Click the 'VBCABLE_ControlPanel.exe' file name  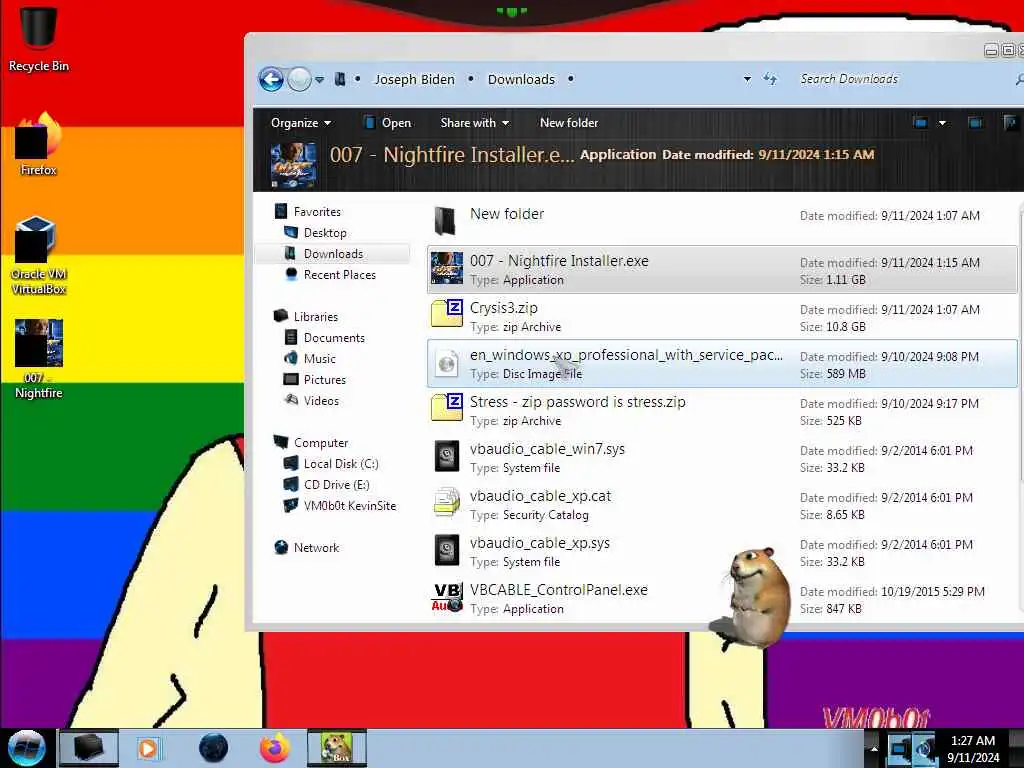pos(558,590)
